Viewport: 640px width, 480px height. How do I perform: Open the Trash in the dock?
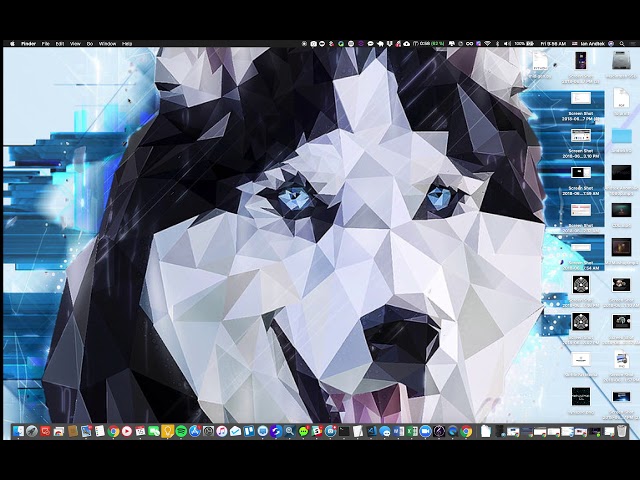pos(621,431)
